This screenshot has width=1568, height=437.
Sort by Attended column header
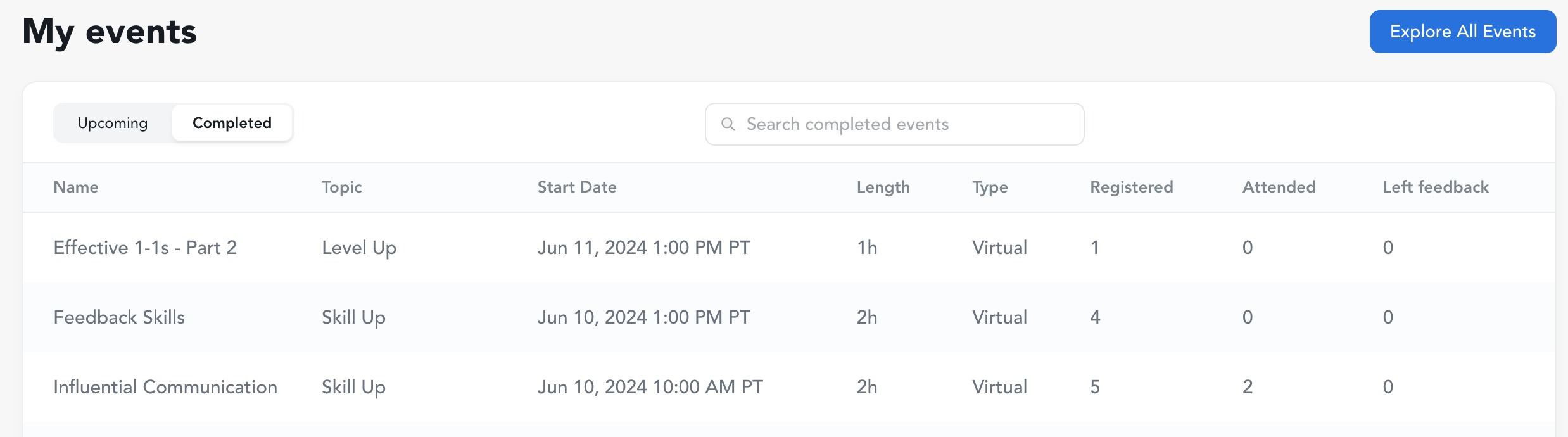(1279, 187)
